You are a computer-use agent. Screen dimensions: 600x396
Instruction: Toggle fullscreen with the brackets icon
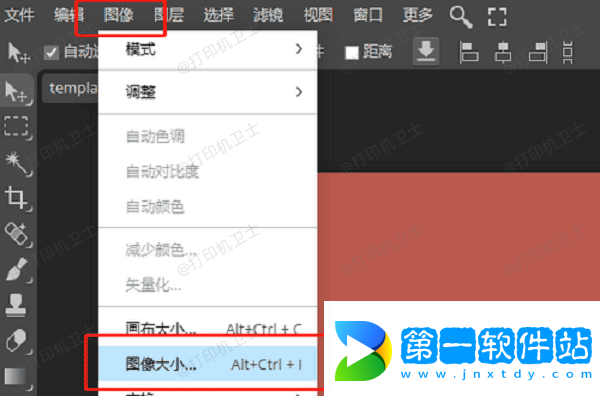click(497, 17)
